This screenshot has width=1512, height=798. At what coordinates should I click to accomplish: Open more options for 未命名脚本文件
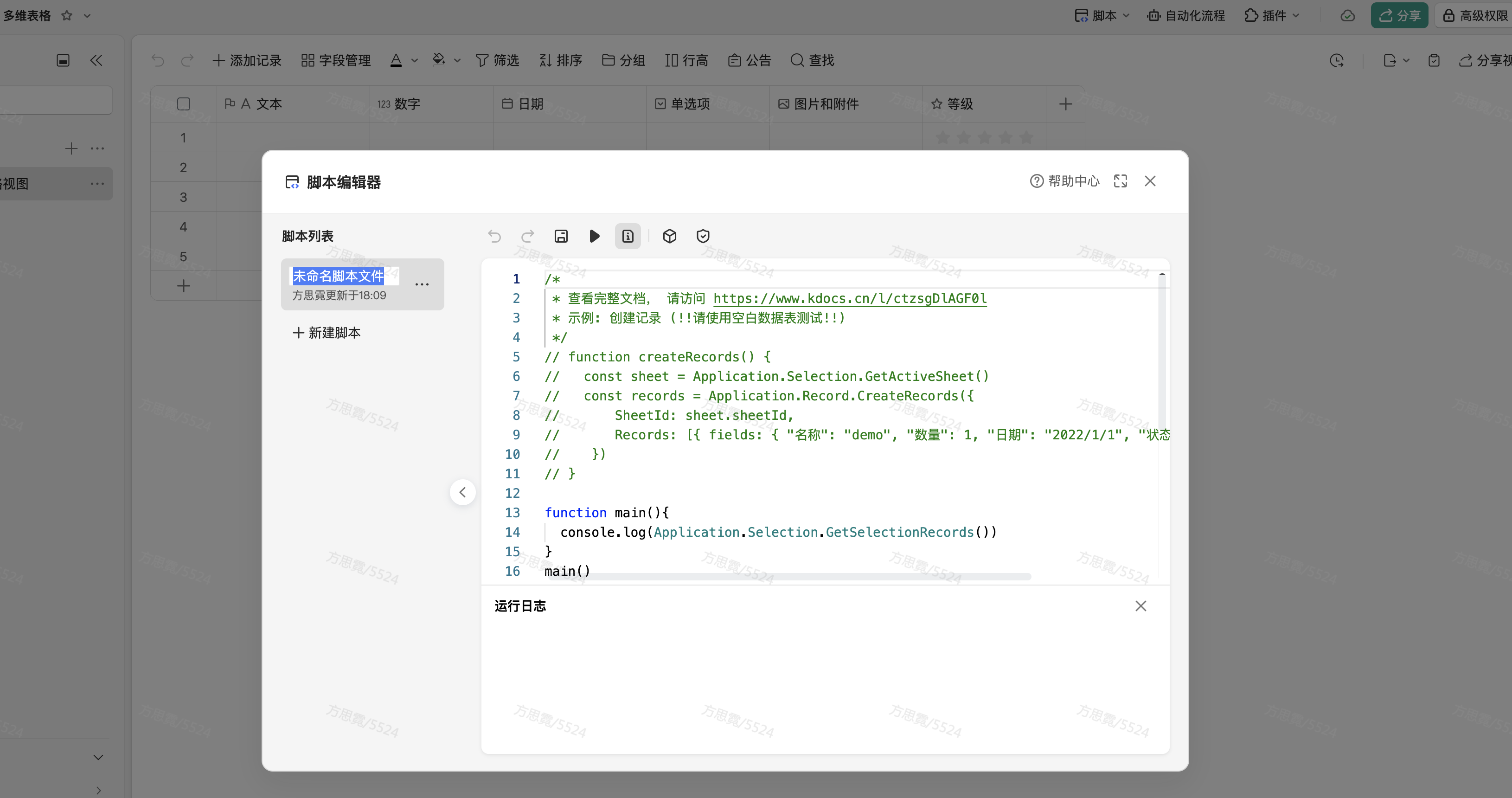tap(422, 284)
